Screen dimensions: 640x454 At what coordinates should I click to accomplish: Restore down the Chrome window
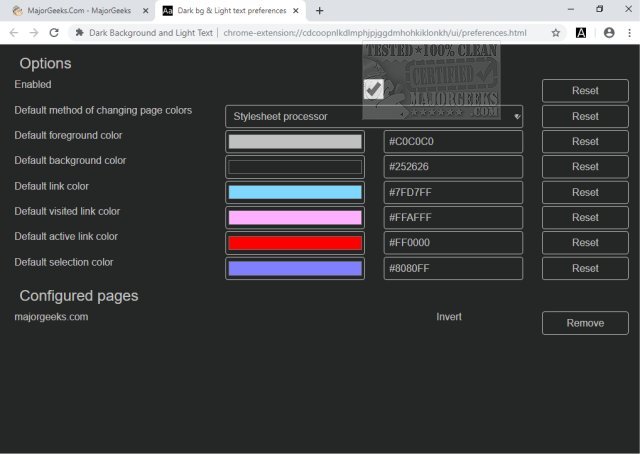pos(599,9)
